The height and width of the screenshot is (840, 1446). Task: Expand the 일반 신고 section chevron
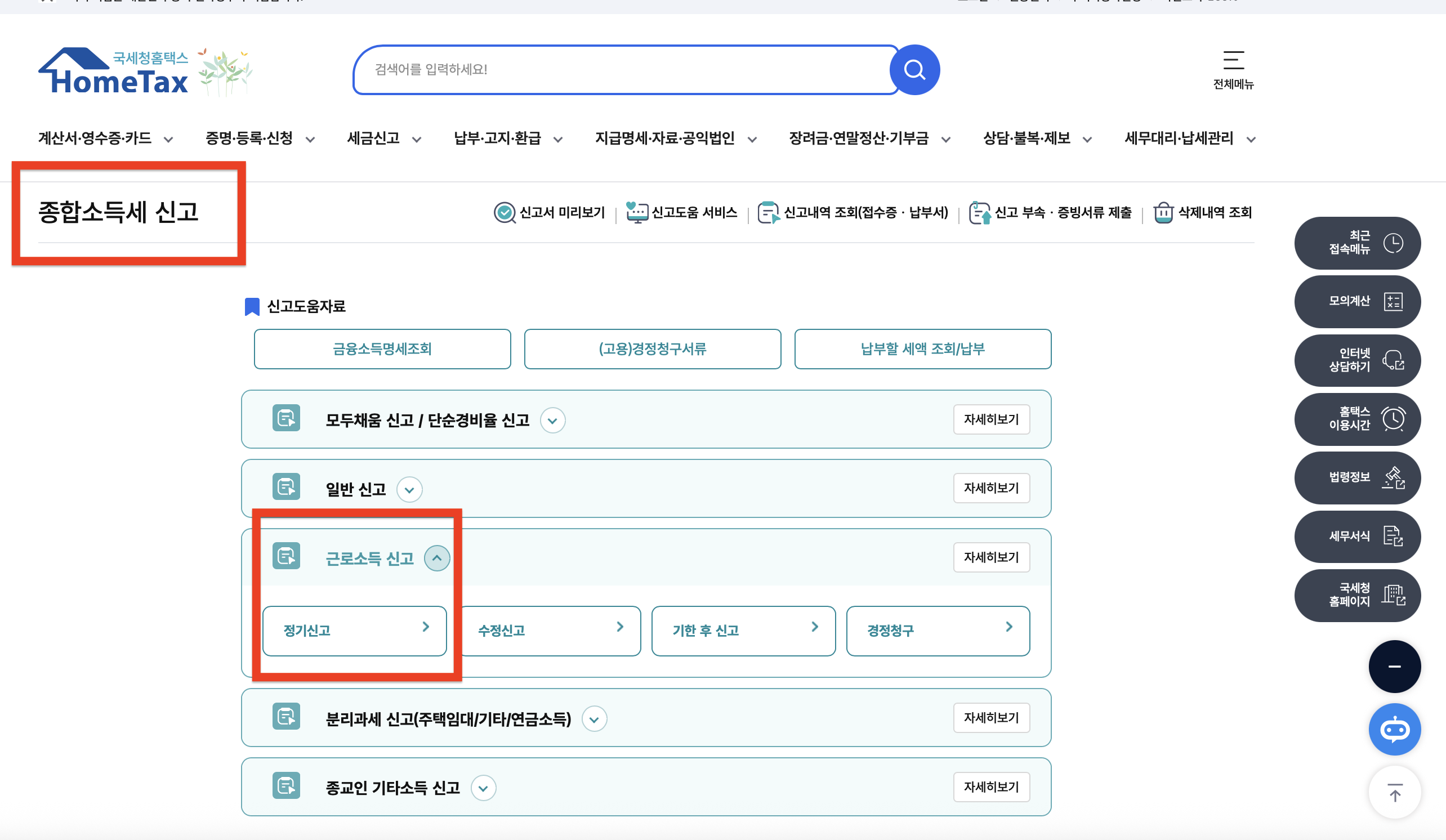point(409,489)
